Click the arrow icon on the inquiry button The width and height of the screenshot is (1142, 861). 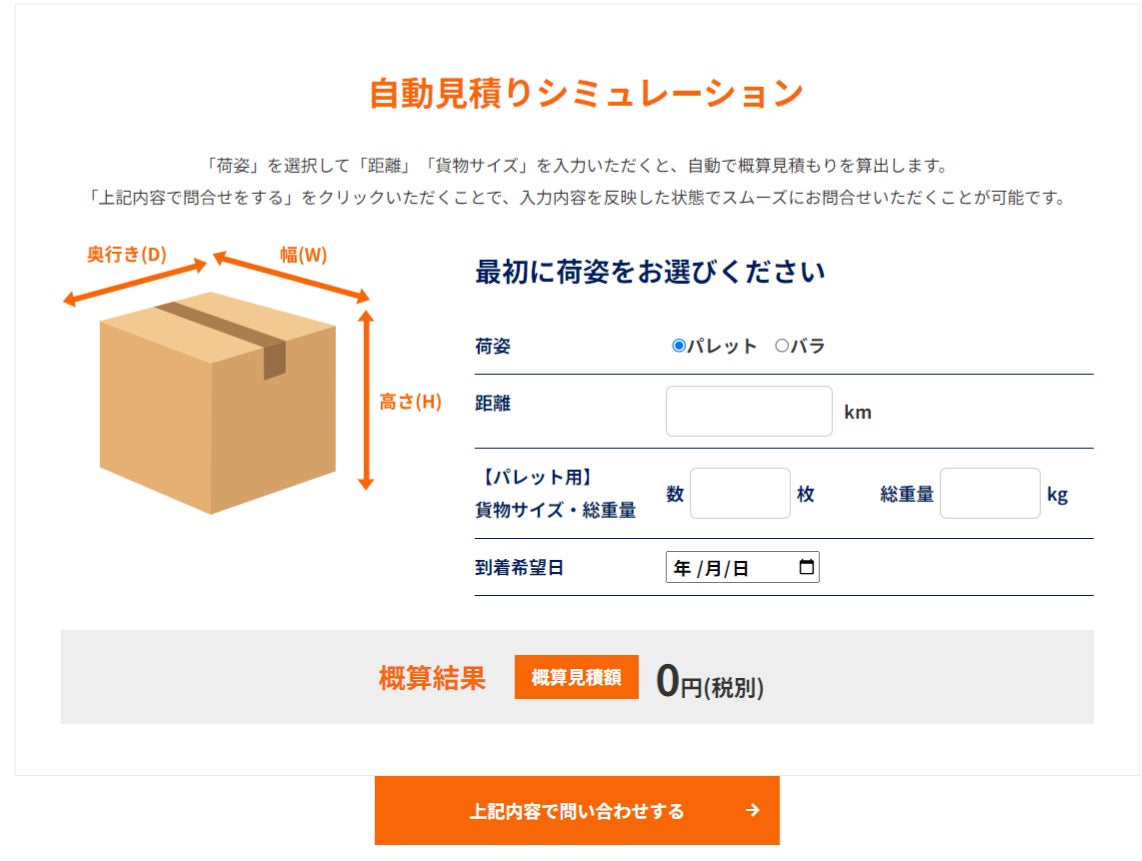point(753,811)
